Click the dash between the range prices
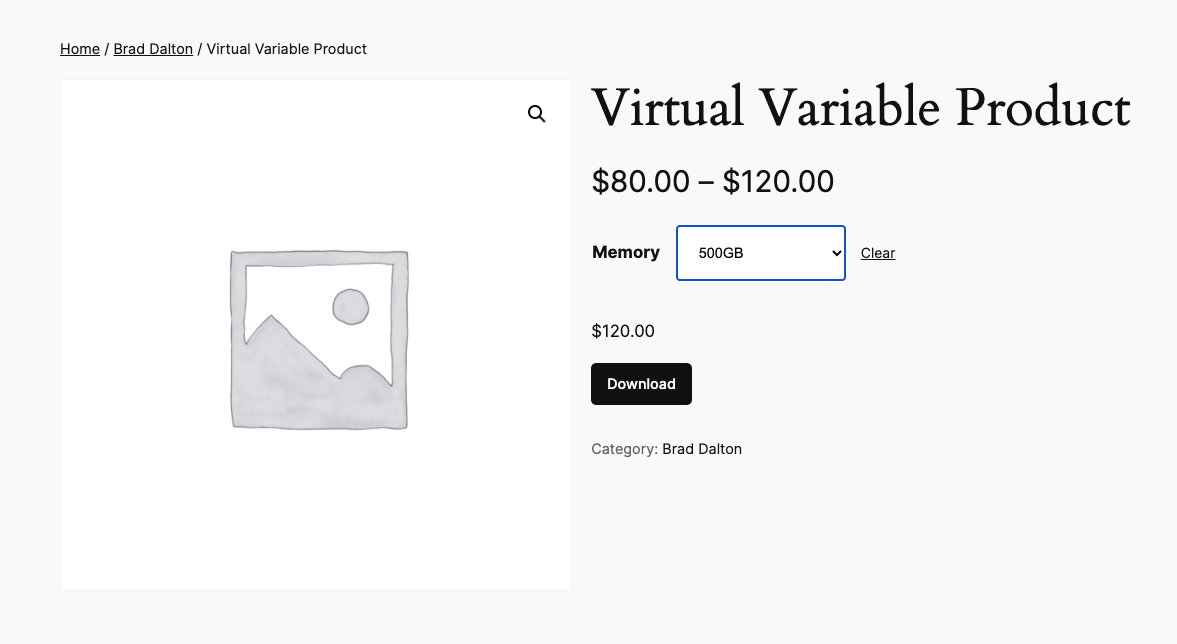Screen dimensions: 1177x644 [706, 182]
